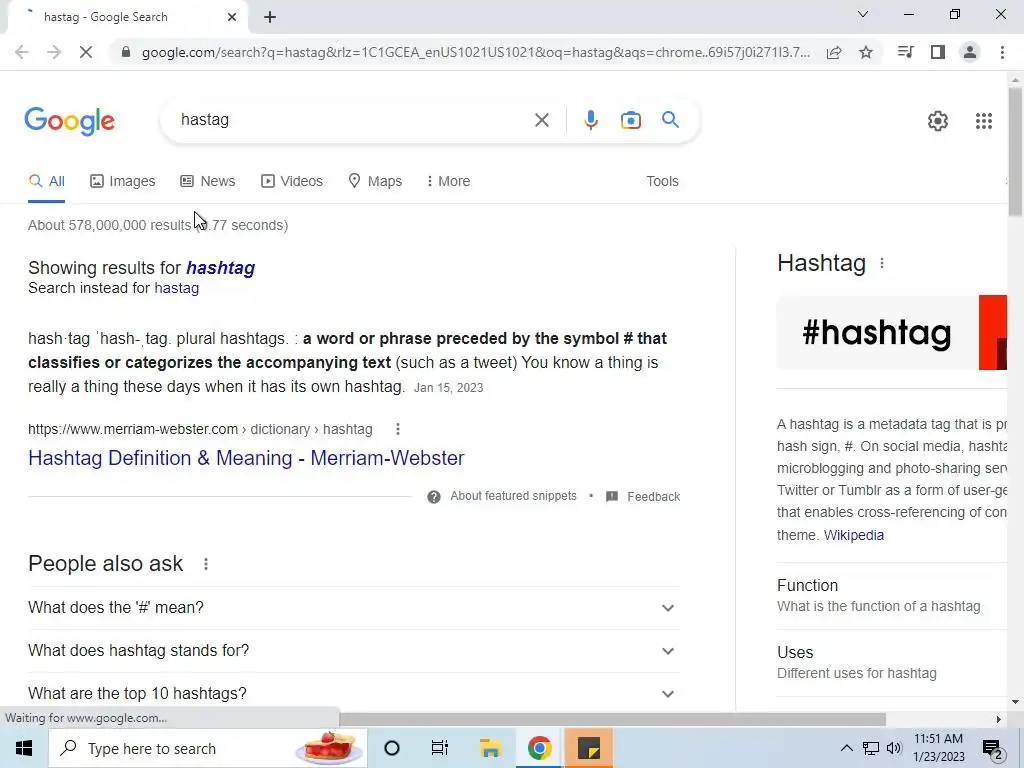
Task: Go back to the previous page
Action: coord(22,52)
